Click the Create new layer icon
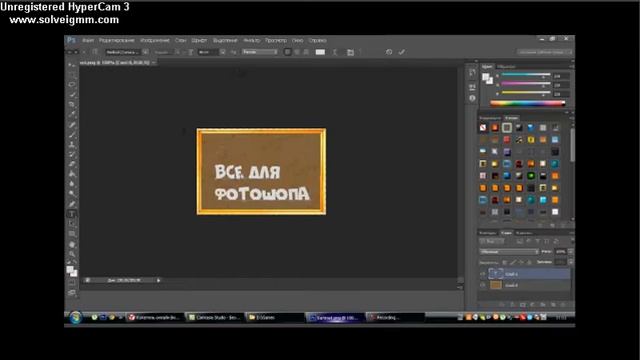Screen dimensions: 640x360 point(553,304)
